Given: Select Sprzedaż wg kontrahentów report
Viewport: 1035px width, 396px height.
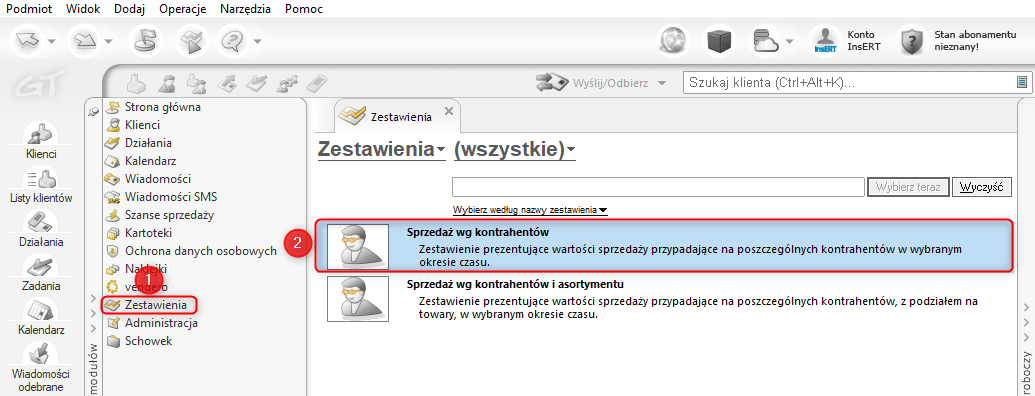Looking at the screenshot, I should 664,246.
